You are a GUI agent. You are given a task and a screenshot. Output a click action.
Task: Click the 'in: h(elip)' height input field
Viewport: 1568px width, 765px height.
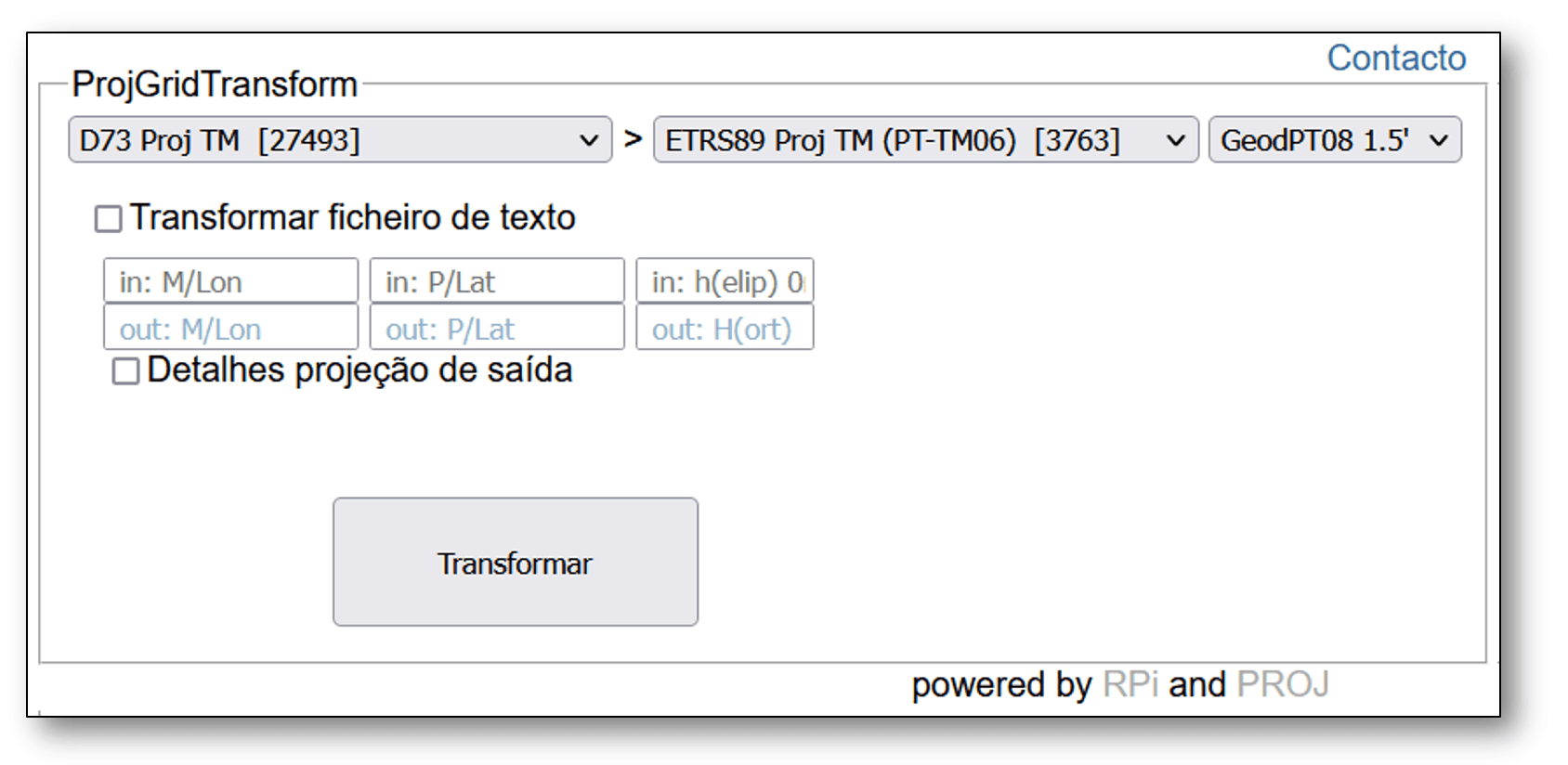coord(725,281)
